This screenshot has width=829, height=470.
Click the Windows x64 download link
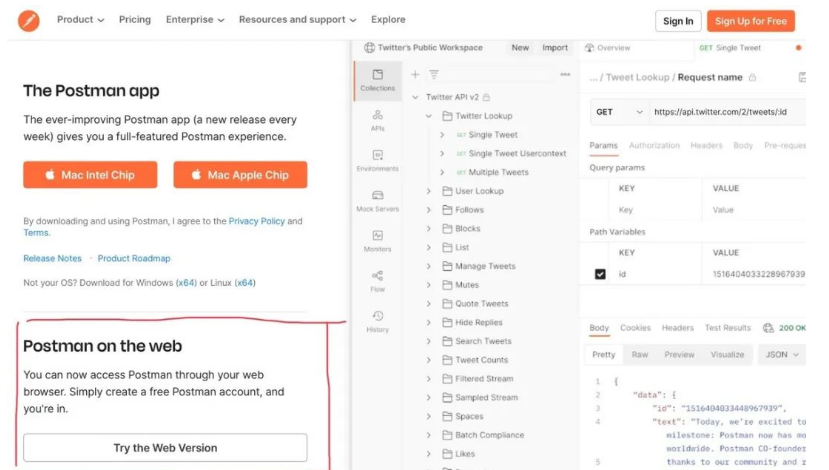[x=186, y=283]
